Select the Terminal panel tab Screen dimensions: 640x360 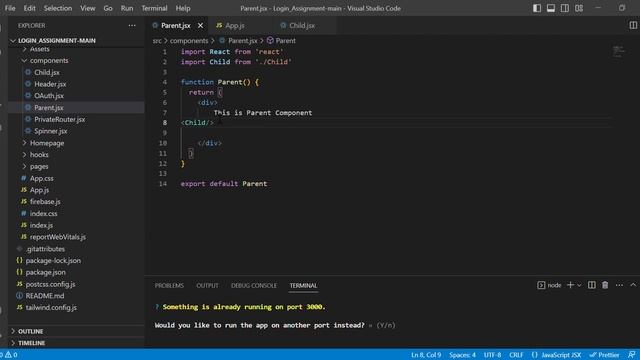tap(303, 285)
